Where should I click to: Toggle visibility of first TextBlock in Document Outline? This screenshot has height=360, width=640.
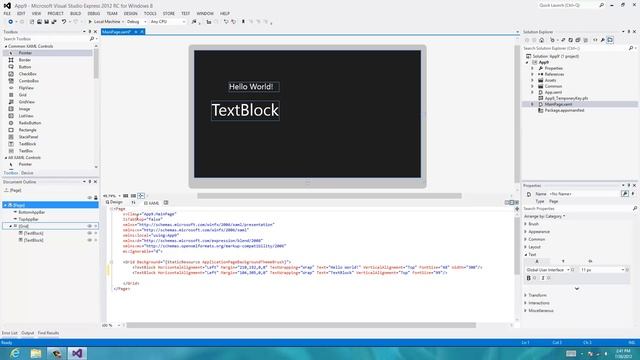89,233
